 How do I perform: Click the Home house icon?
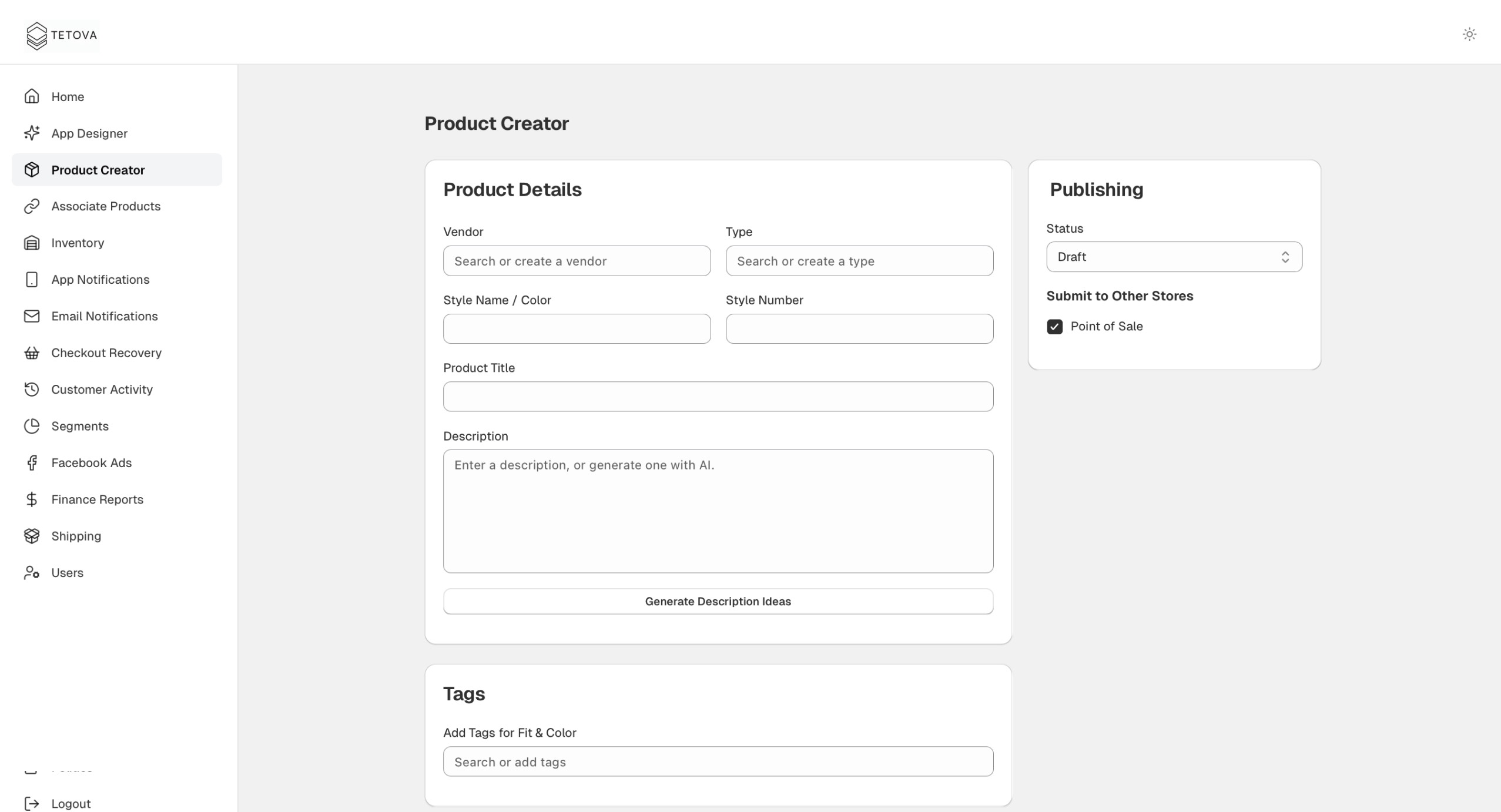tap(32, 96)
